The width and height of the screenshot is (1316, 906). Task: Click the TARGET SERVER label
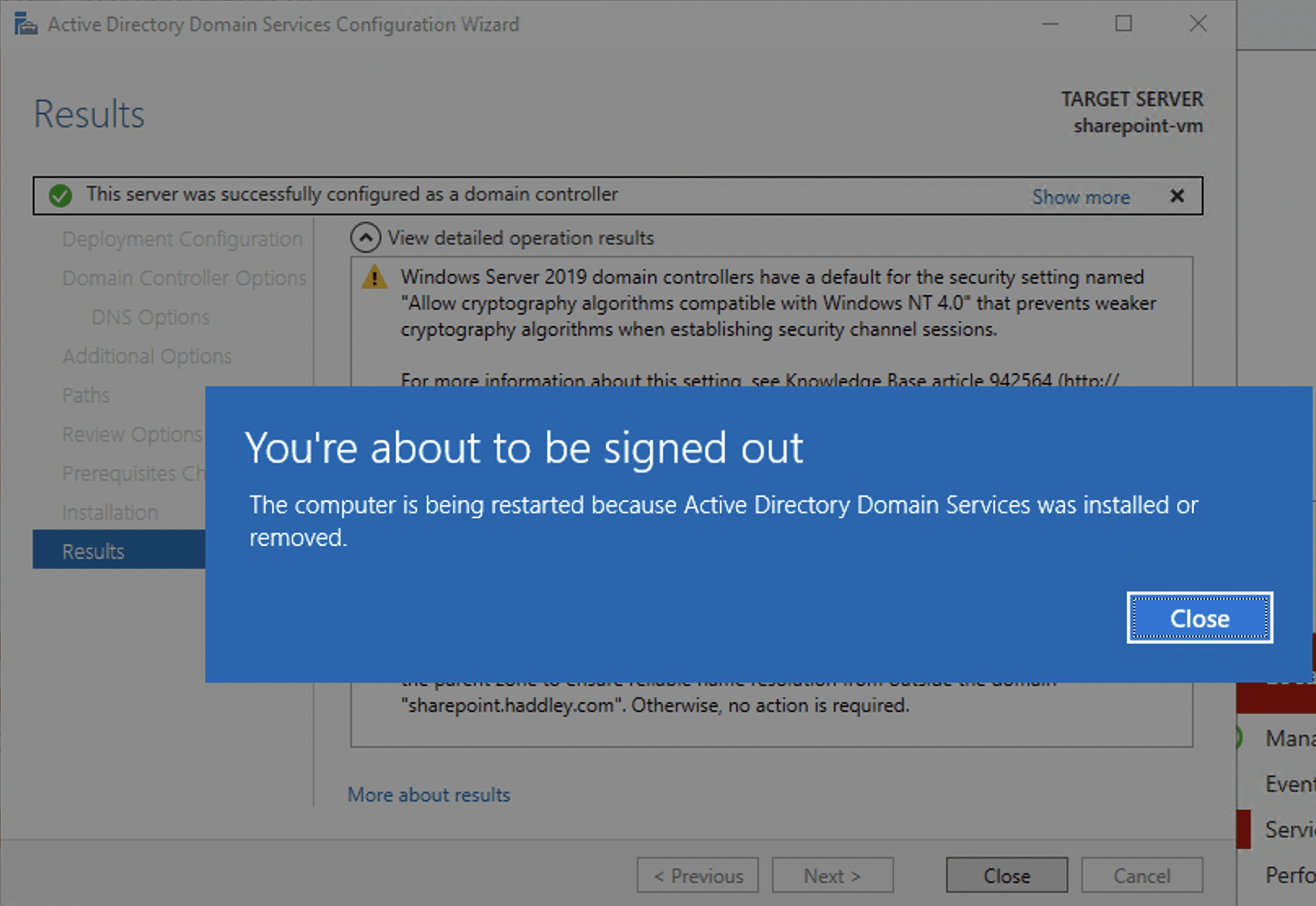coord(1132,99)
